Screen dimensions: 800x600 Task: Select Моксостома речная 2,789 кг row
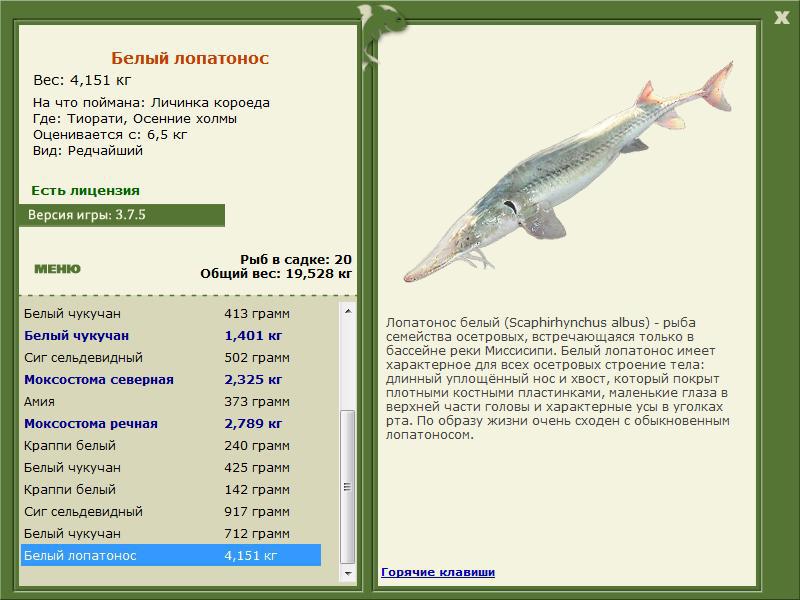171,423
